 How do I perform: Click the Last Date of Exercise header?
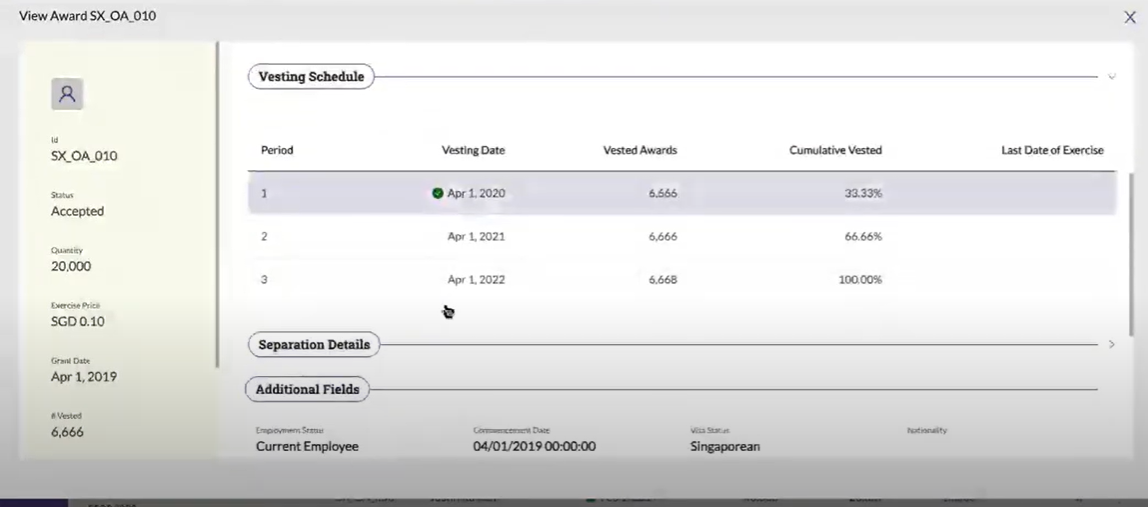coord(1052,150)
